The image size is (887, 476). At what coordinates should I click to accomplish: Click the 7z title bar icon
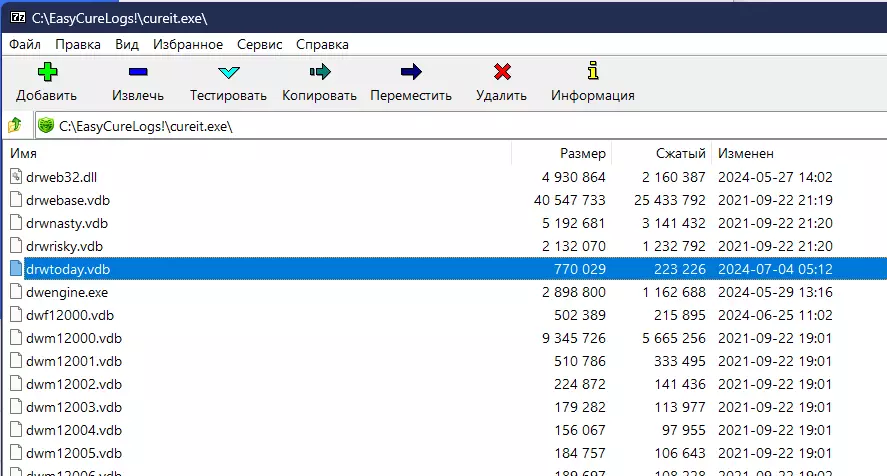pyautogui.click(x=18, y=18)
